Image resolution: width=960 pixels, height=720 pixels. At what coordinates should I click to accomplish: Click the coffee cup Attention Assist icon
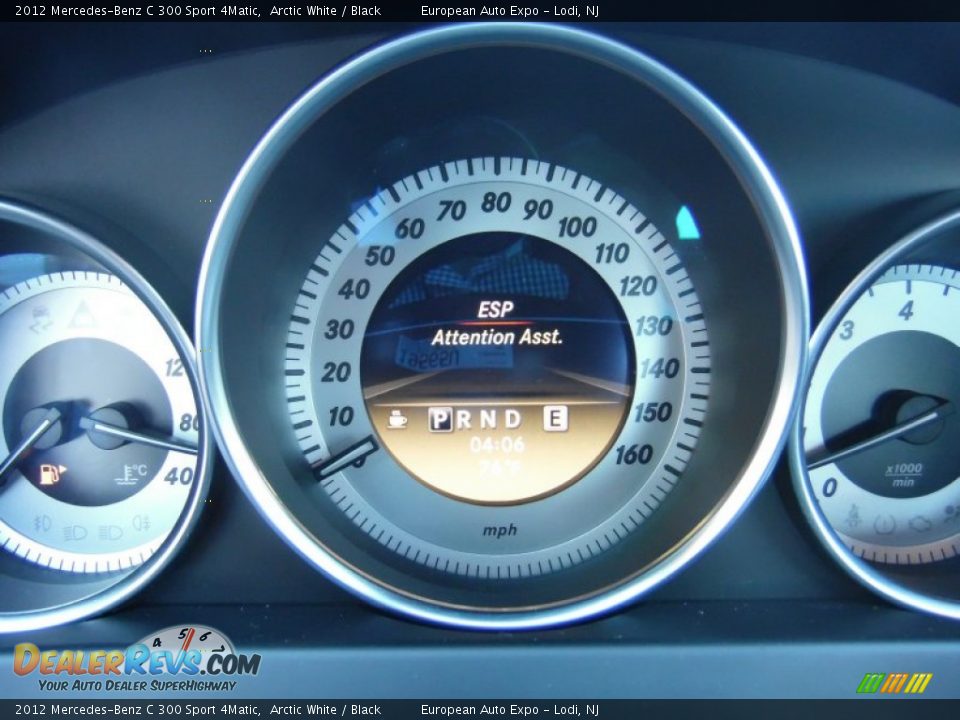[397, 420]
